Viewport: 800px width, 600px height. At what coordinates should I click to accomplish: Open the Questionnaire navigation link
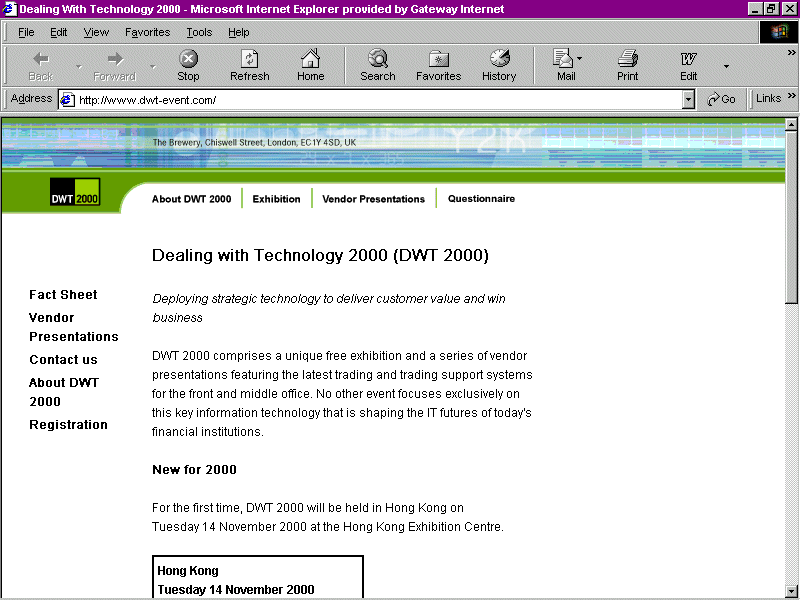(481, 198)
